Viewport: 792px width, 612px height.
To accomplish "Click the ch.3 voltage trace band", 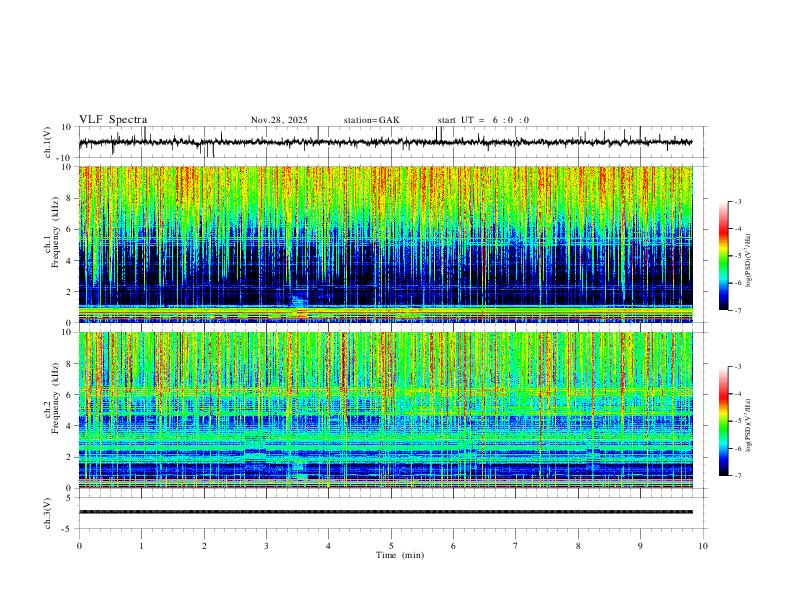I will coord(386,512).
